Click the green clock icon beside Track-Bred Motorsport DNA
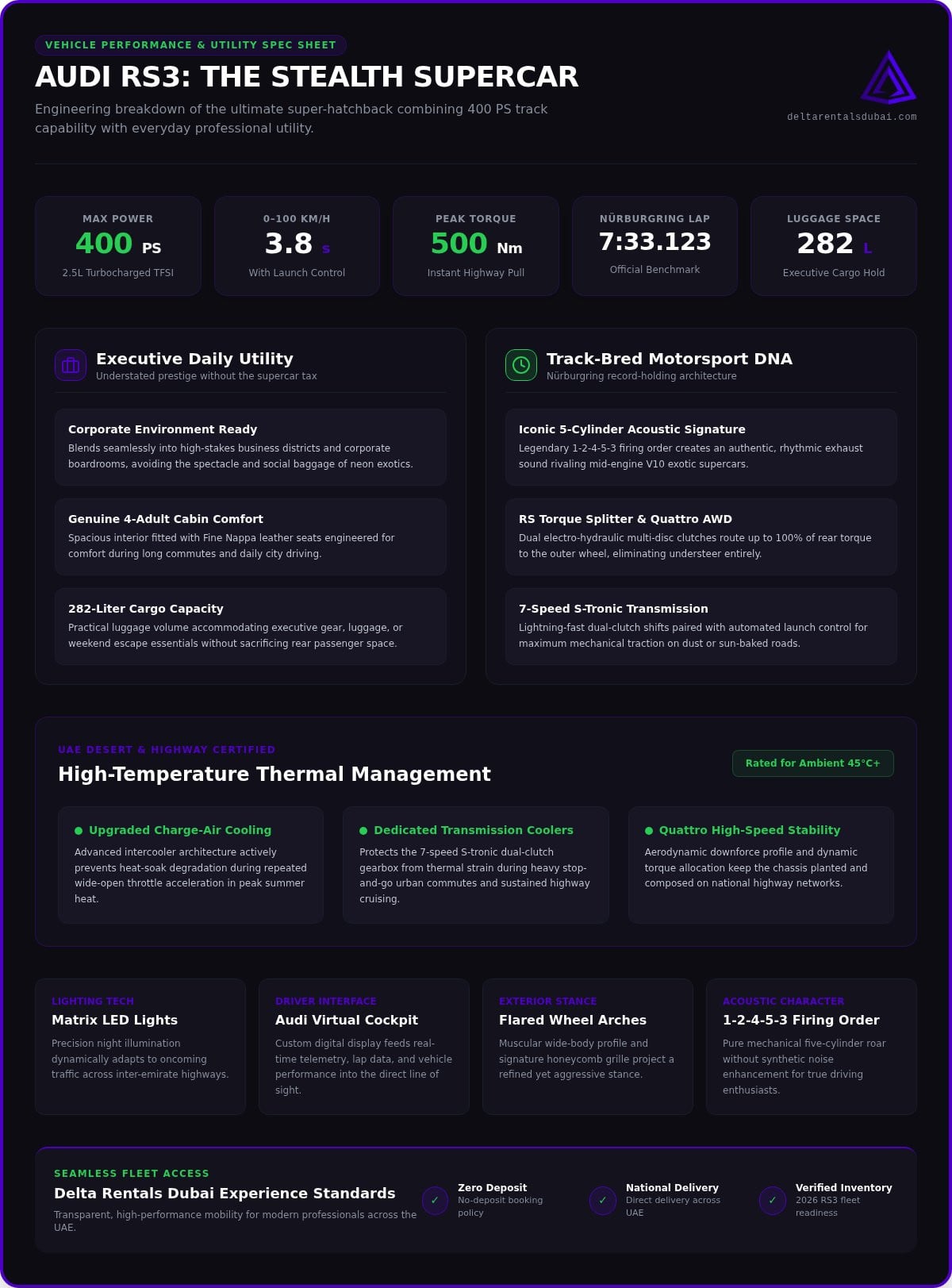The image size is (952, 1288). pos(521,365)
